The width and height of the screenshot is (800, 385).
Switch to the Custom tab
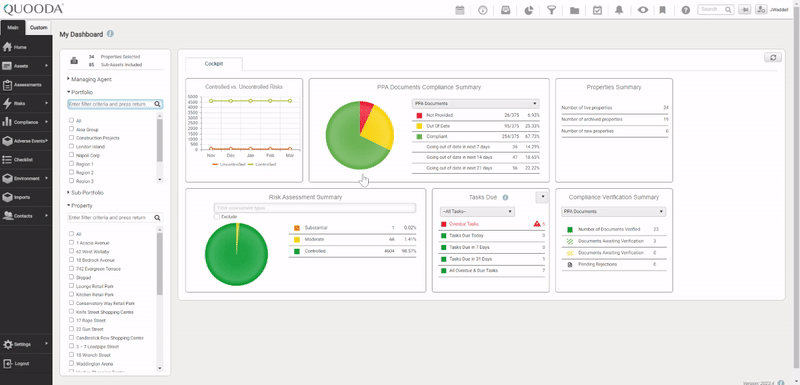tap(39, 28)
